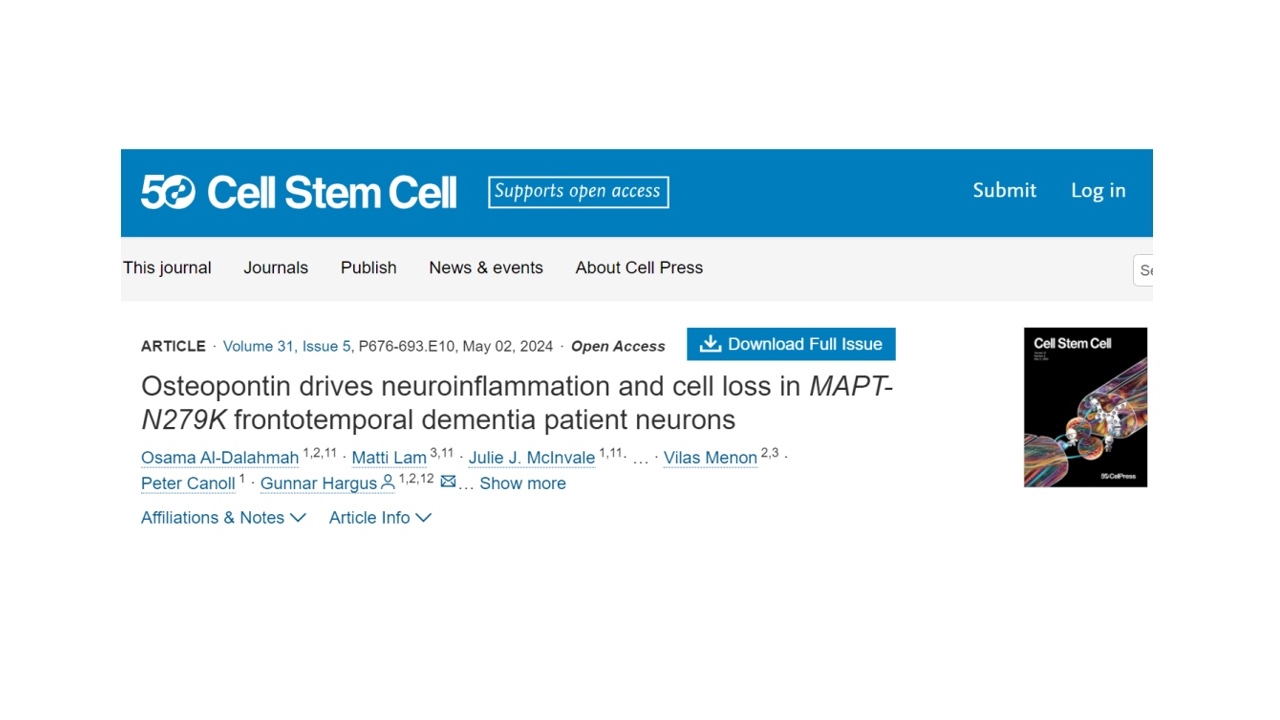This screenshot has width=1280, height=720.
Task: Open the Publish menu
Action: click(x=369, y=268)
